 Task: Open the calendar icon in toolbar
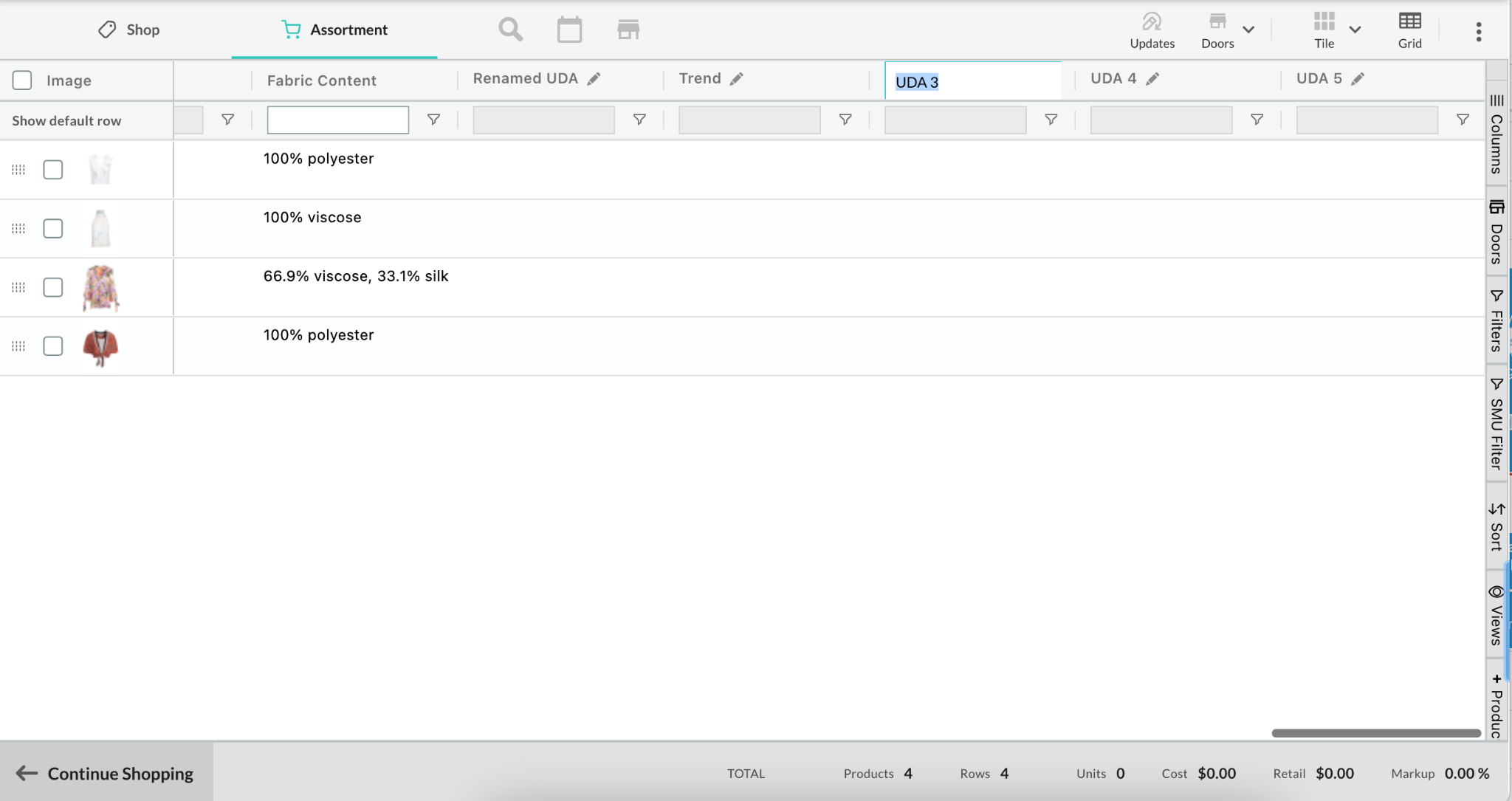coord(569,30)
